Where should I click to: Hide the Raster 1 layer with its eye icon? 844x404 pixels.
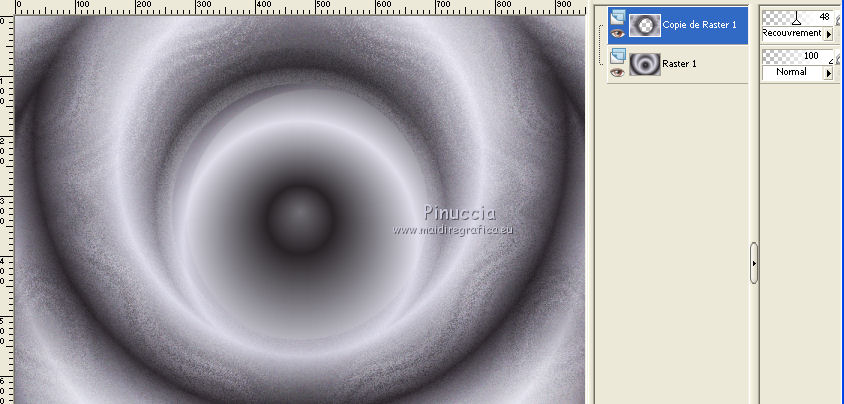tap(617, 72)
